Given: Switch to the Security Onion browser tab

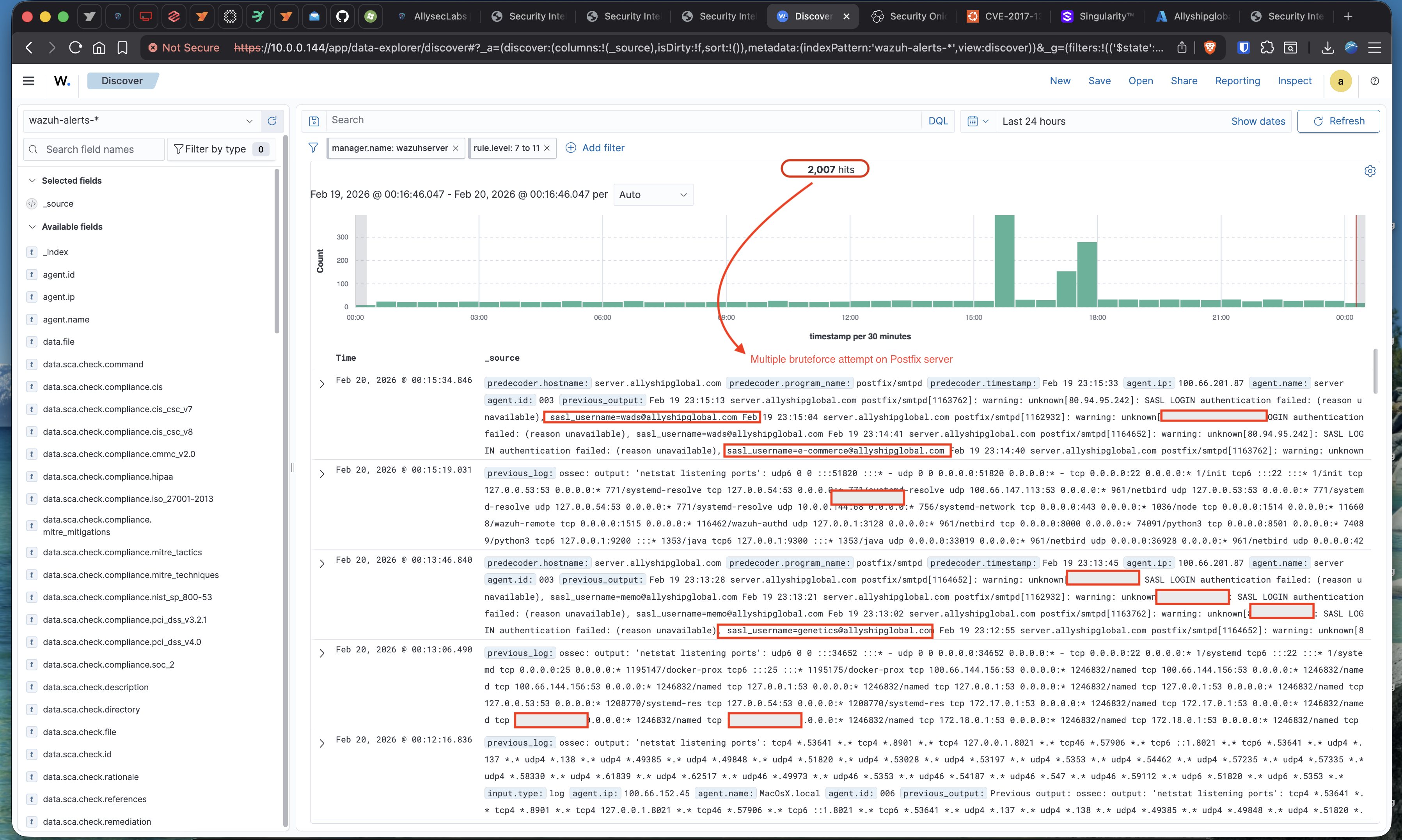Looking at the screenshot, I should 909,16.
